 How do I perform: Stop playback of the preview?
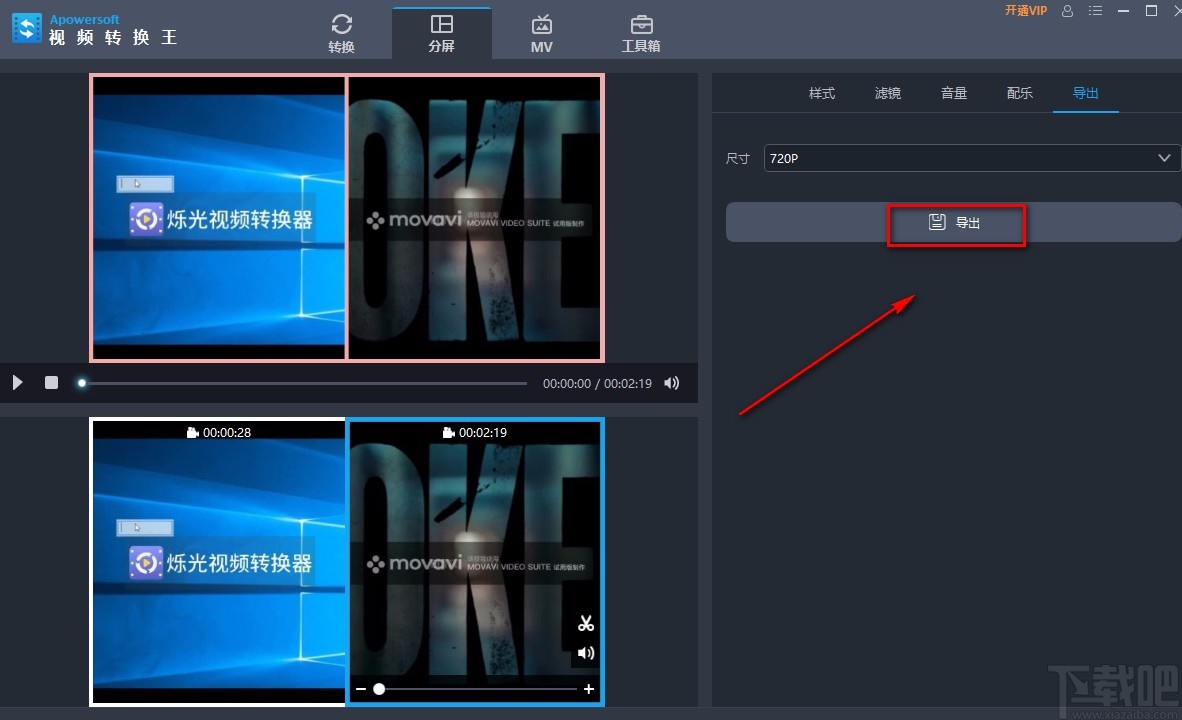coord(51,382)
